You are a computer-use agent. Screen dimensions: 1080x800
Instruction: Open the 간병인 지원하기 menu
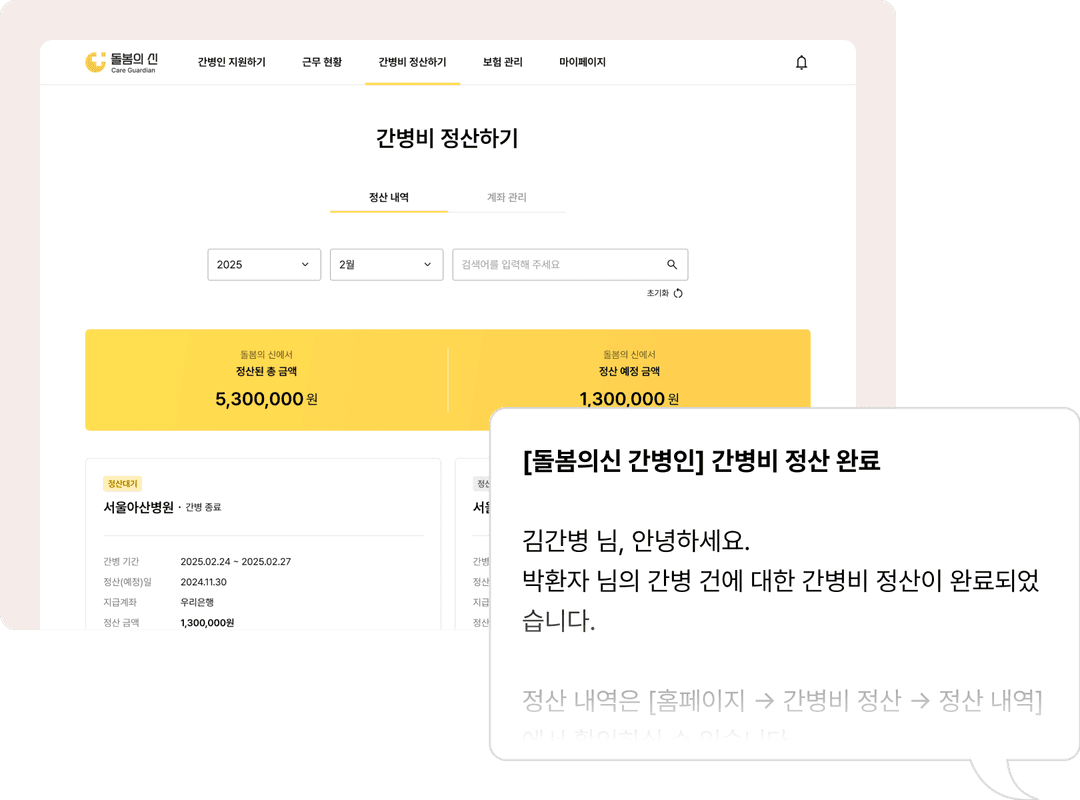231,62
